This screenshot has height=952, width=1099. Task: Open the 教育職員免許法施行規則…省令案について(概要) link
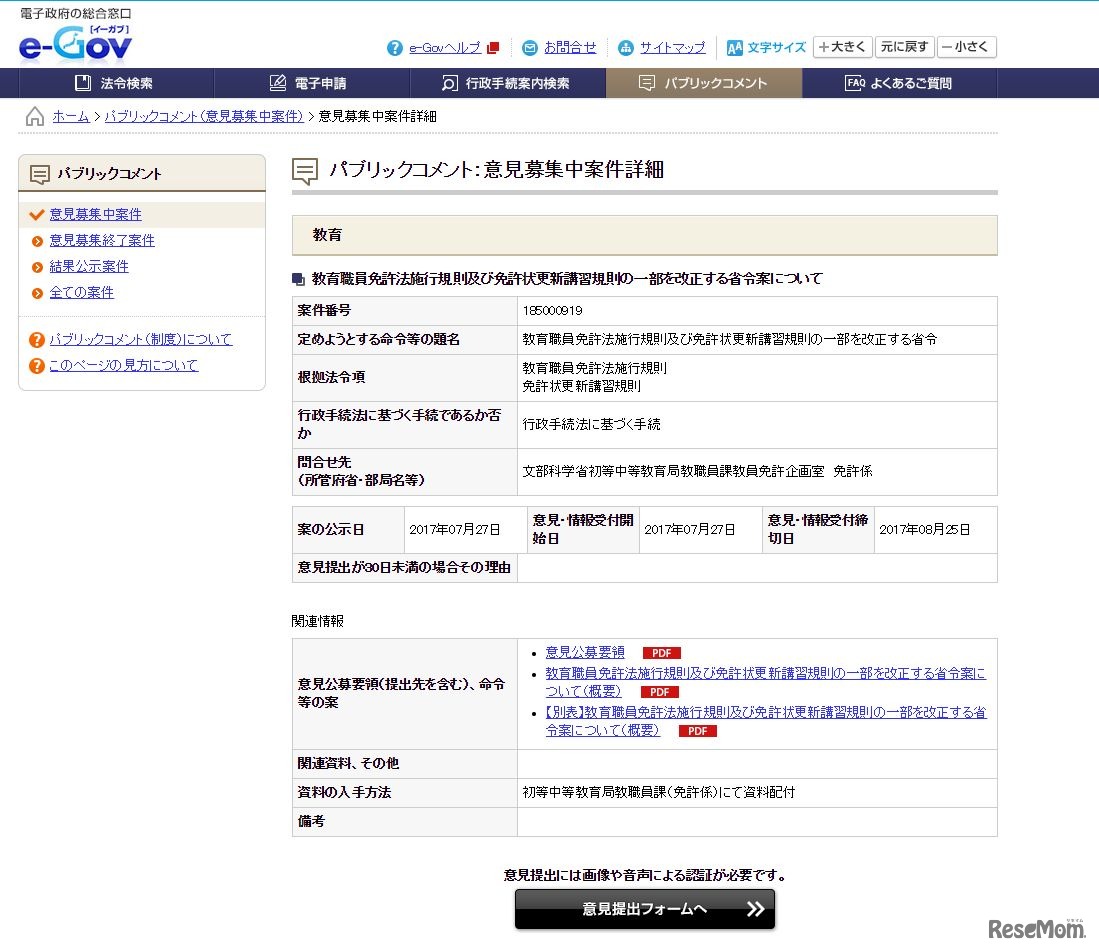click(765, 682)
